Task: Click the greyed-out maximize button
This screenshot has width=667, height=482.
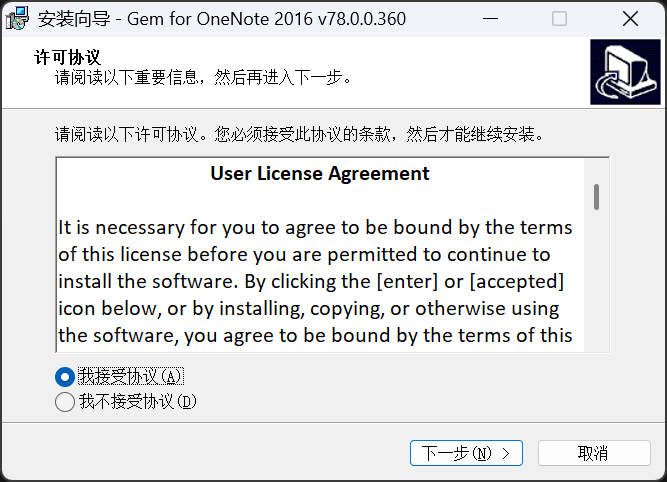Action: [559, 19]
